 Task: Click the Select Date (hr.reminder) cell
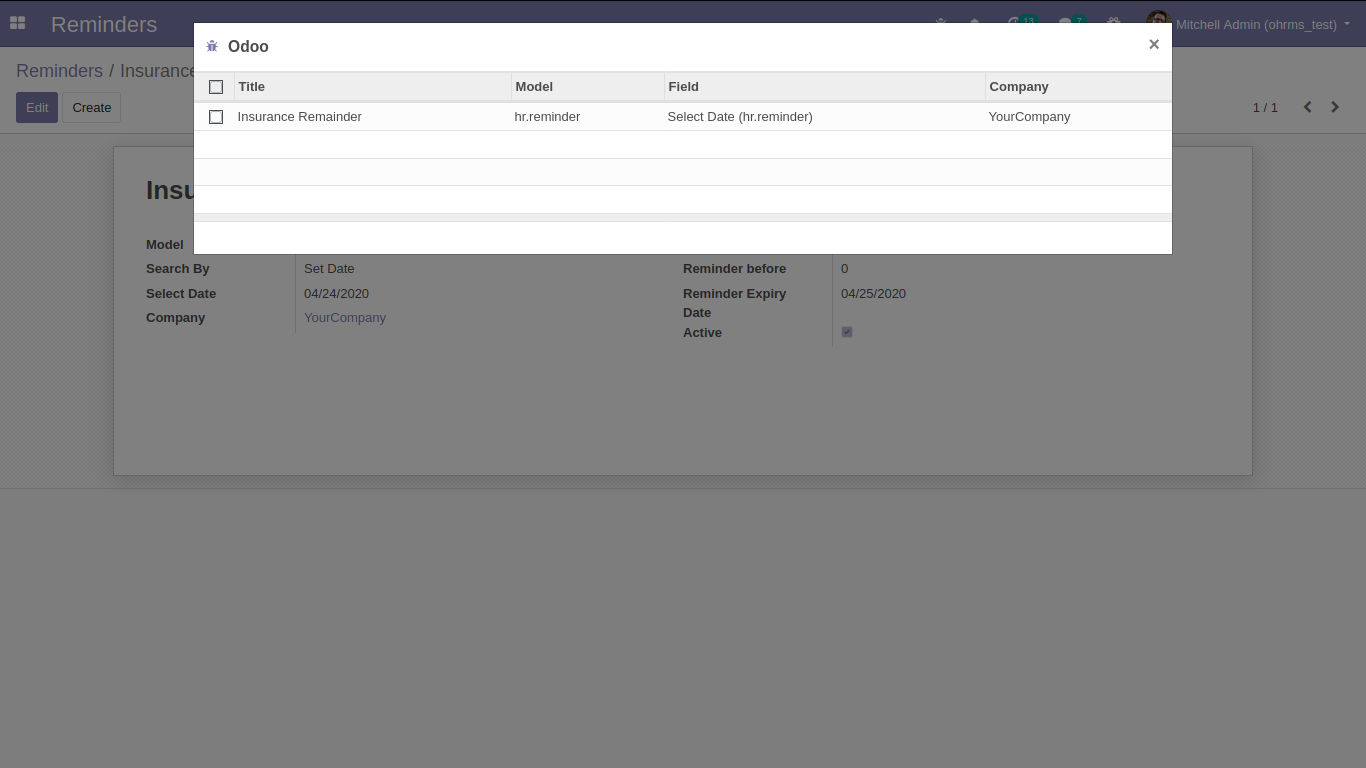click(825, 117)
